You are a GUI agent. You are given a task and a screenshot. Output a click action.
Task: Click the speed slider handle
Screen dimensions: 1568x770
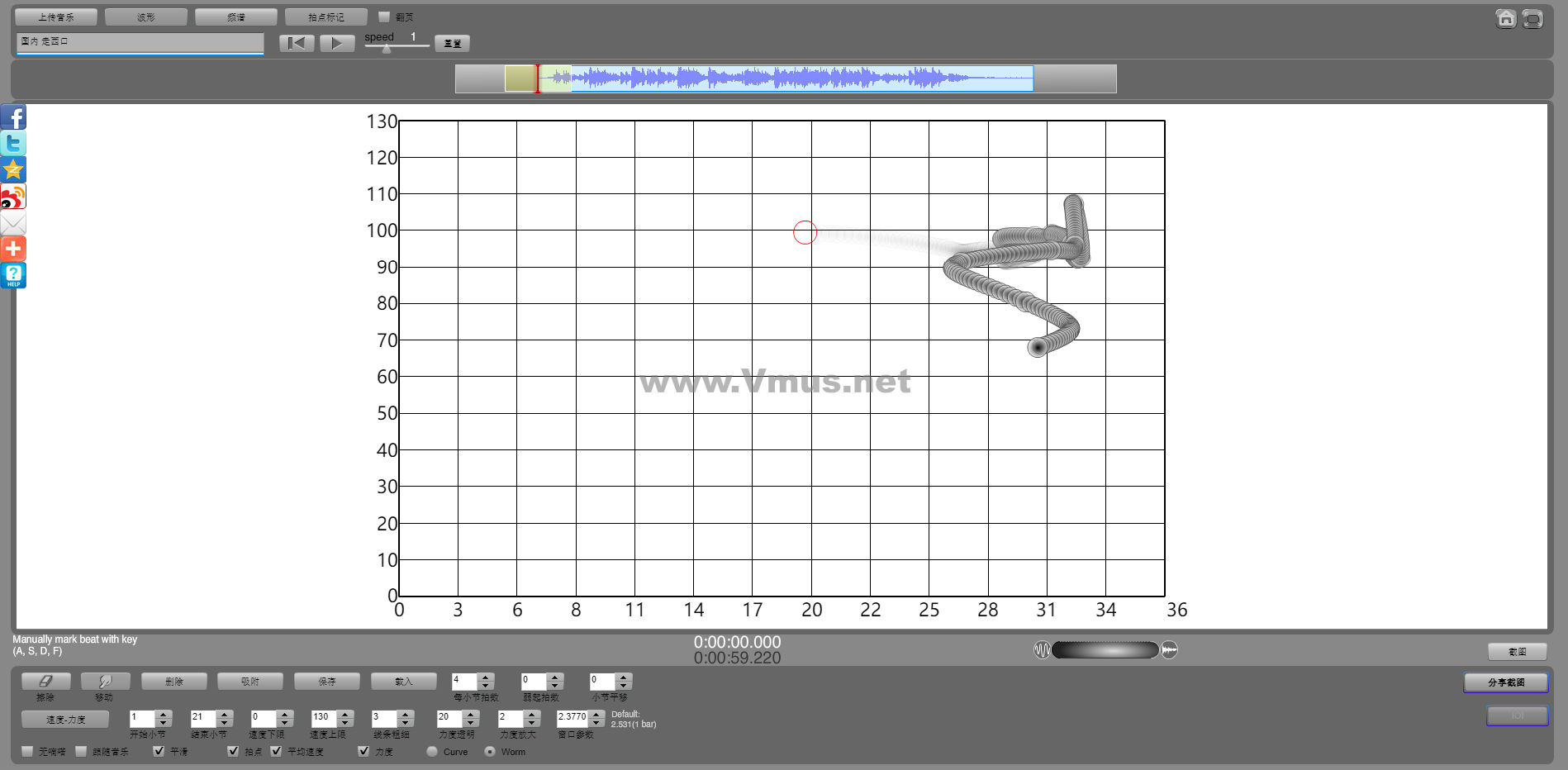pos(387,49)
